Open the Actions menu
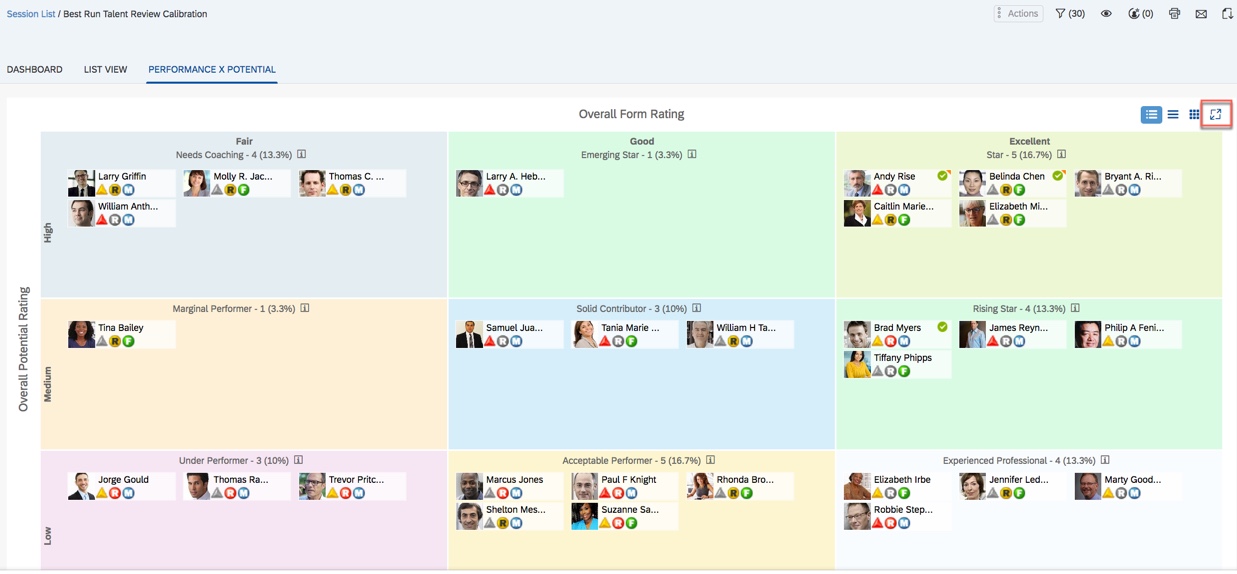This screenshot has width=1237, height=574. 1018,14
